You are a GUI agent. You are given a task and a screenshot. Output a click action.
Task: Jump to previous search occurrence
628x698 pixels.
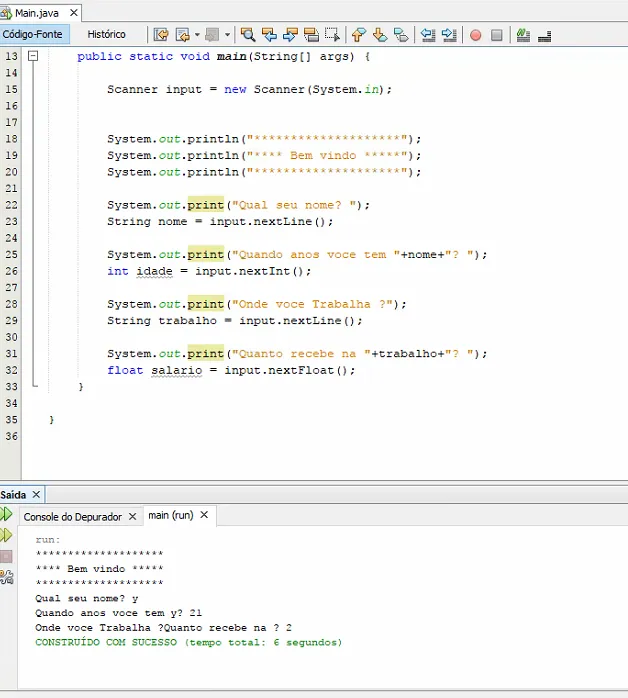(x=269, y=35)
